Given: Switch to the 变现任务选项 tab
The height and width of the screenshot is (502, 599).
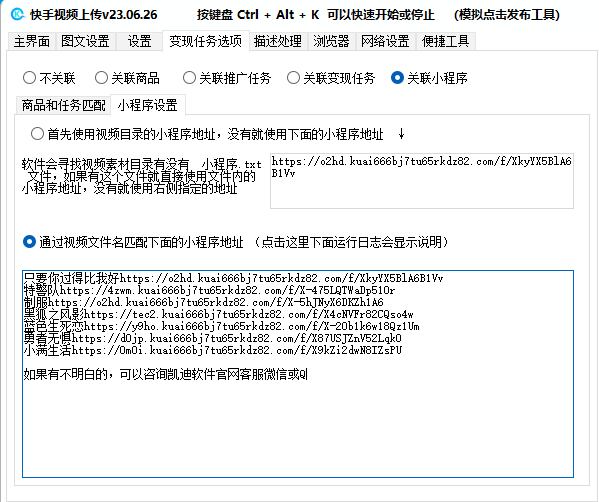Looking at the screenshot, I should click(x=206, y=40).
